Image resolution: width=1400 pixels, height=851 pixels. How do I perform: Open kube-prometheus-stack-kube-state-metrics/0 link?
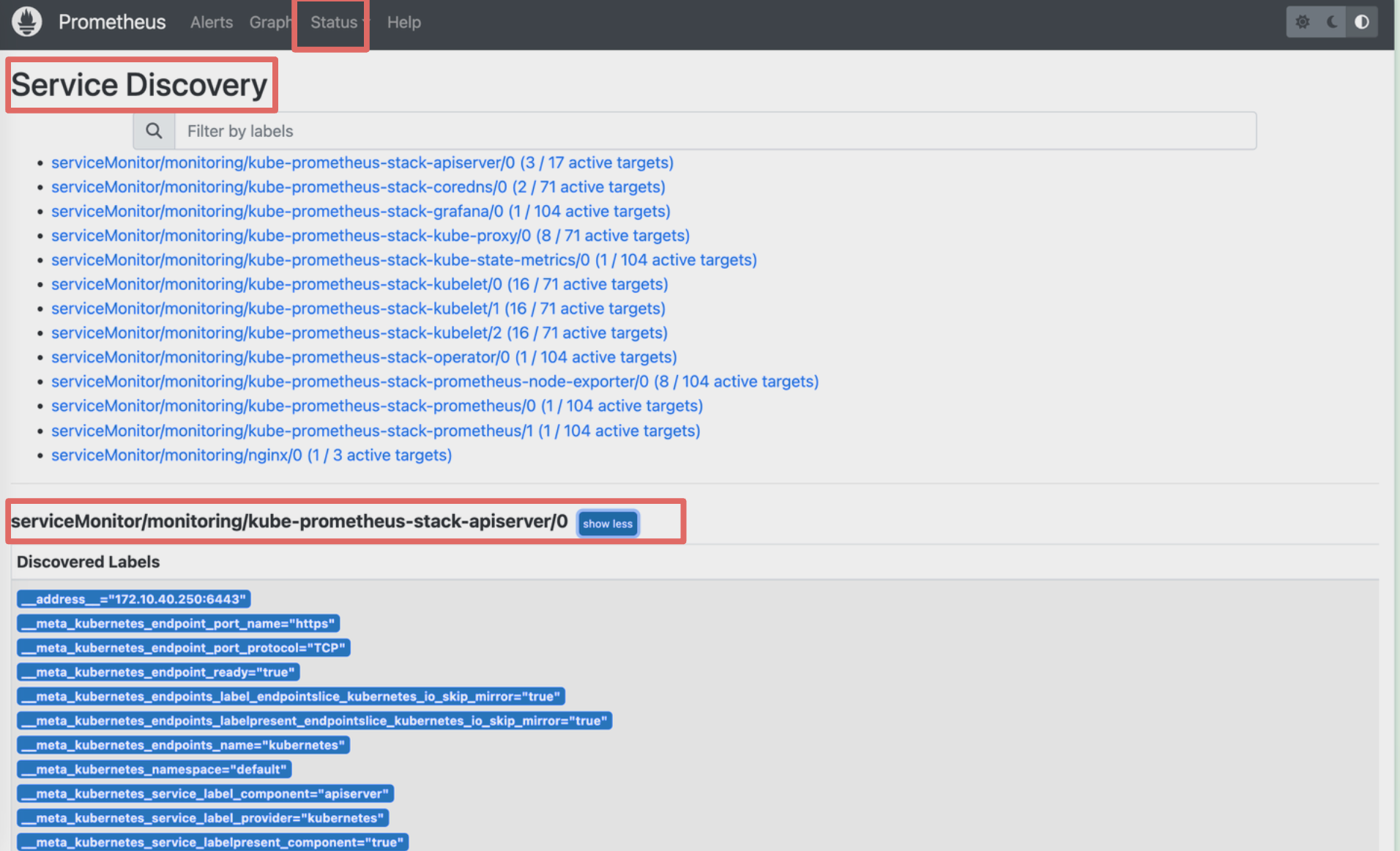[x=404, y=259]
